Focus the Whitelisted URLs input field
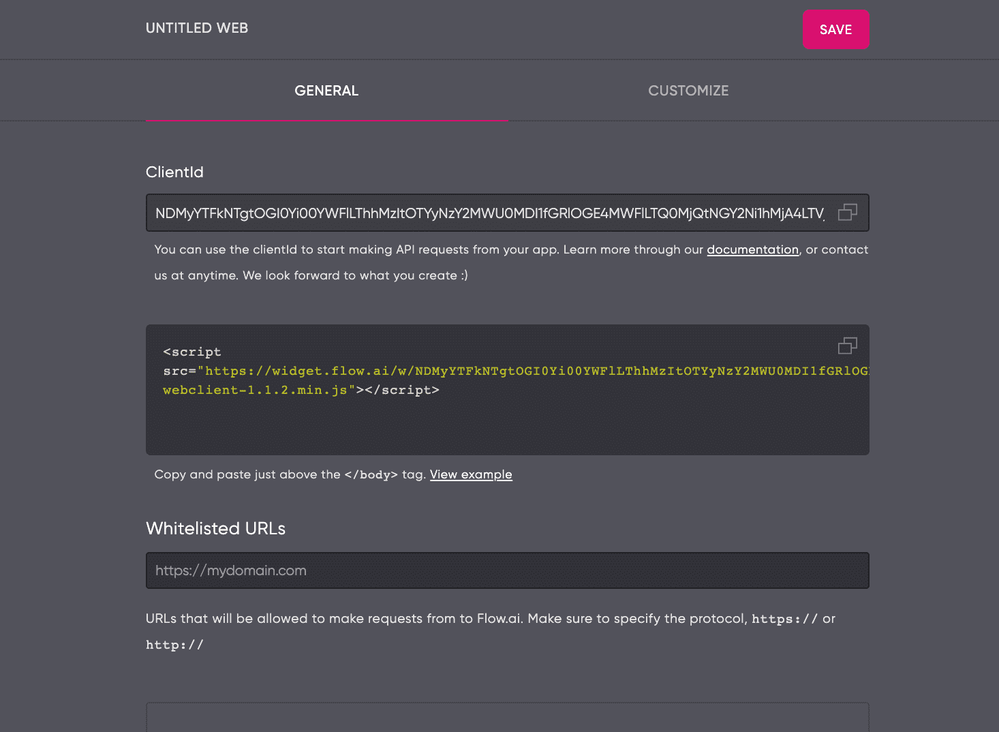Viewport: 999px width, 732px height. (507, 570)
